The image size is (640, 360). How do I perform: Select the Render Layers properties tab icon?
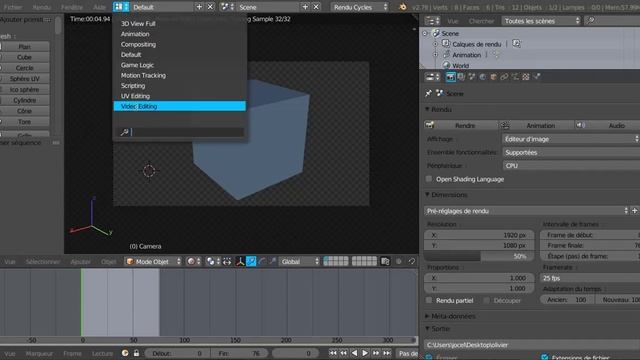[461, 77]
